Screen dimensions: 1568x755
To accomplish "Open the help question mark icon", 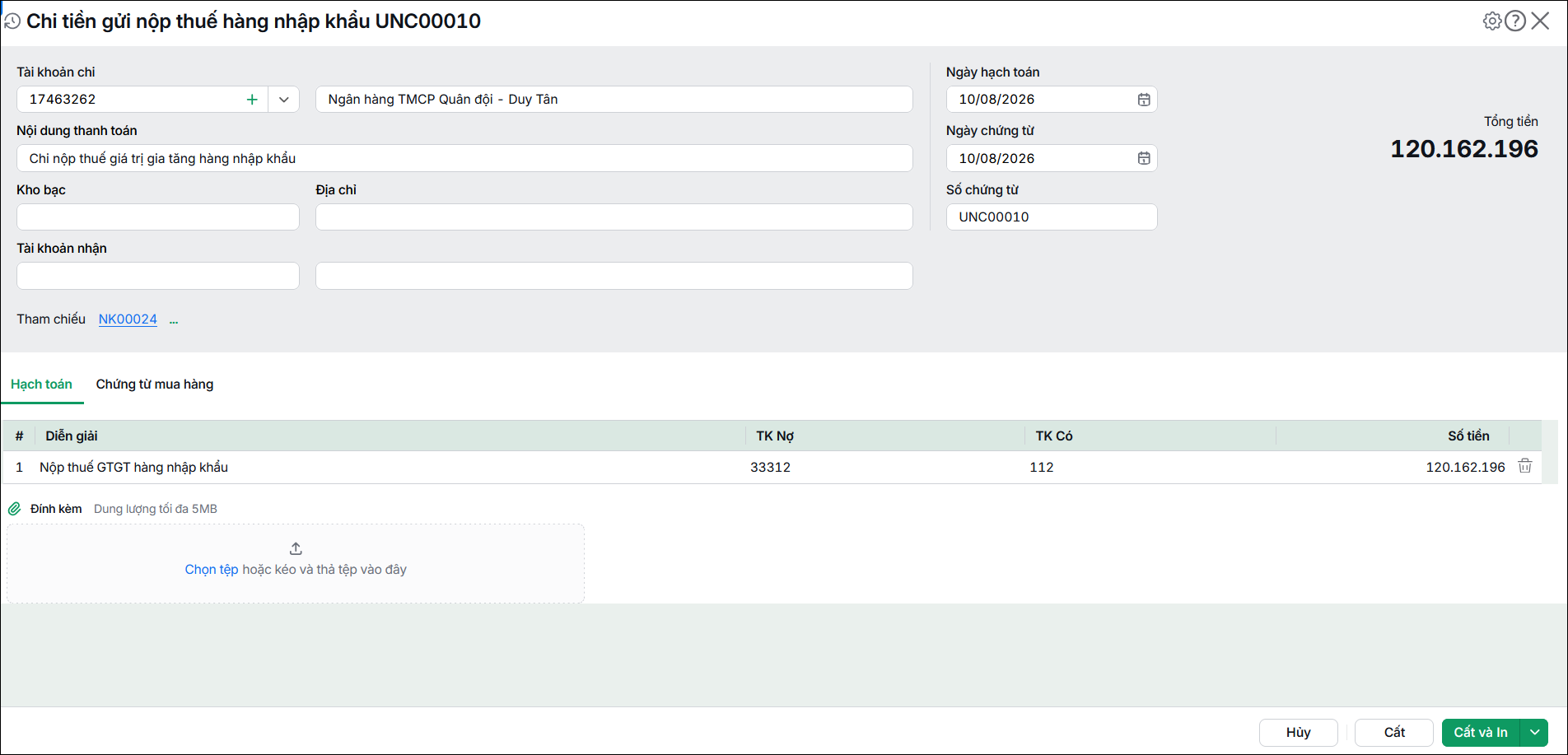I will coord(1515,21).
